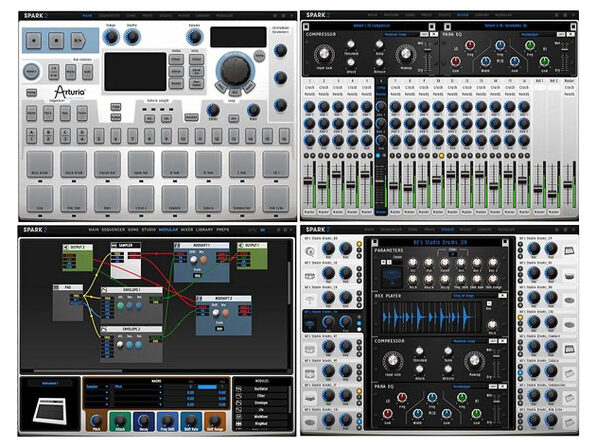Click the horizontal scrollbar under the modular patch area
596x447 pixels.
point(78,371)
